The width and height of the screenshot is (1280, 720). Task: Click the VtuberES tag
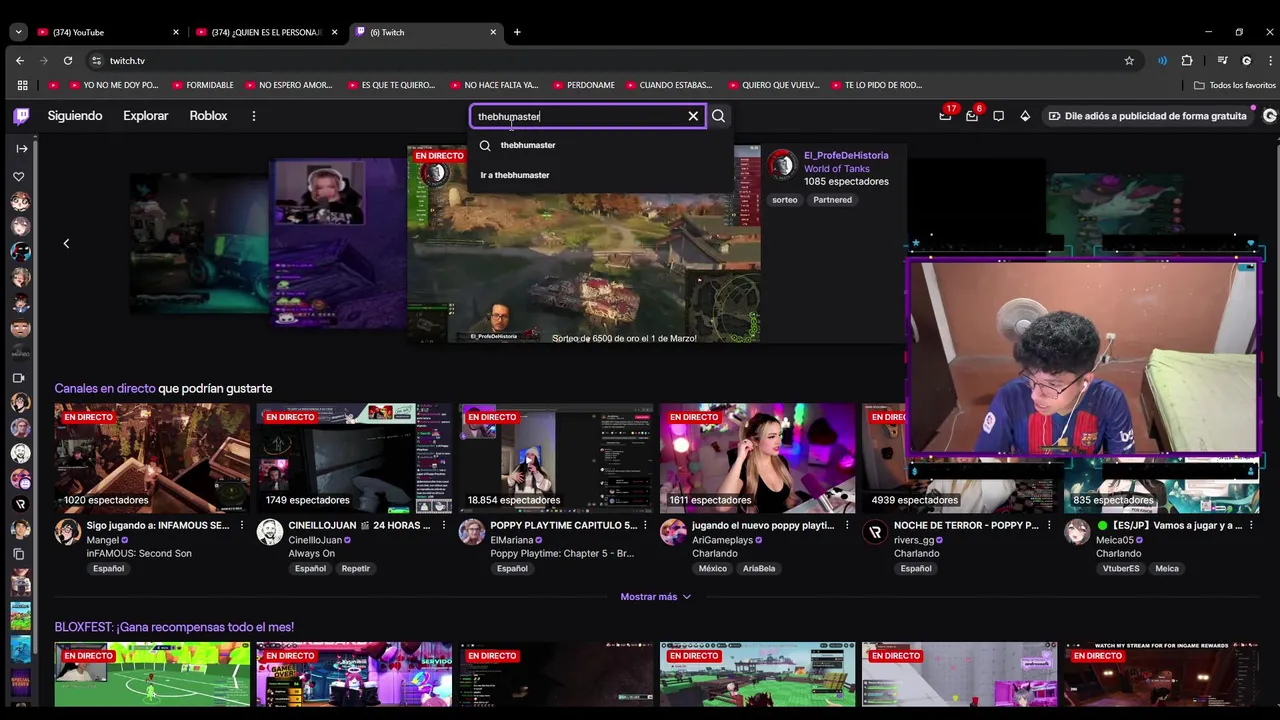tap(1121, 569)
